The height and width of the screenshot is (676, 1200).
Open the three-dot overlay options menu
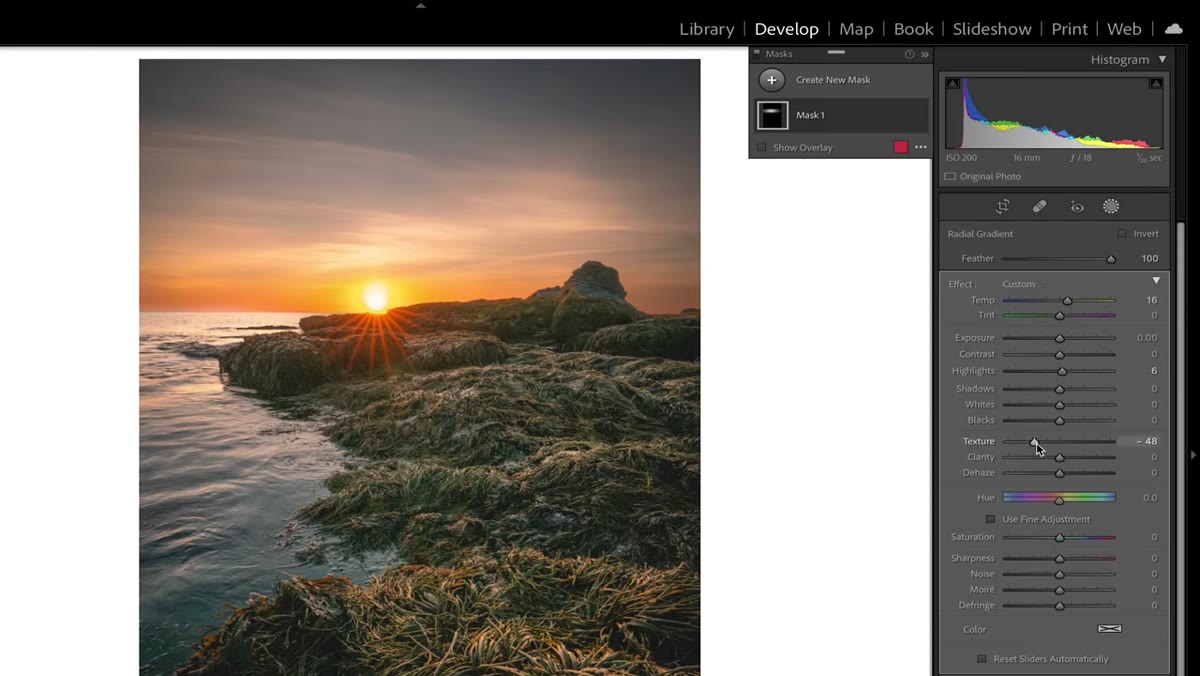[921, 147]
